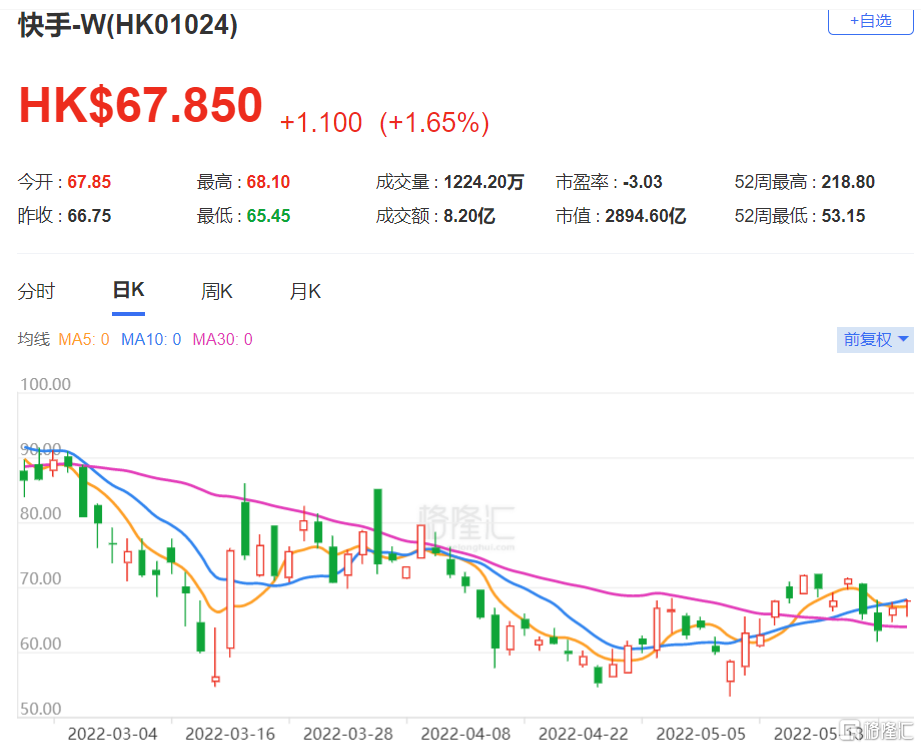921x748 pixels.
Task: Select the 日K daily chart tab
Action: (129, 290)
